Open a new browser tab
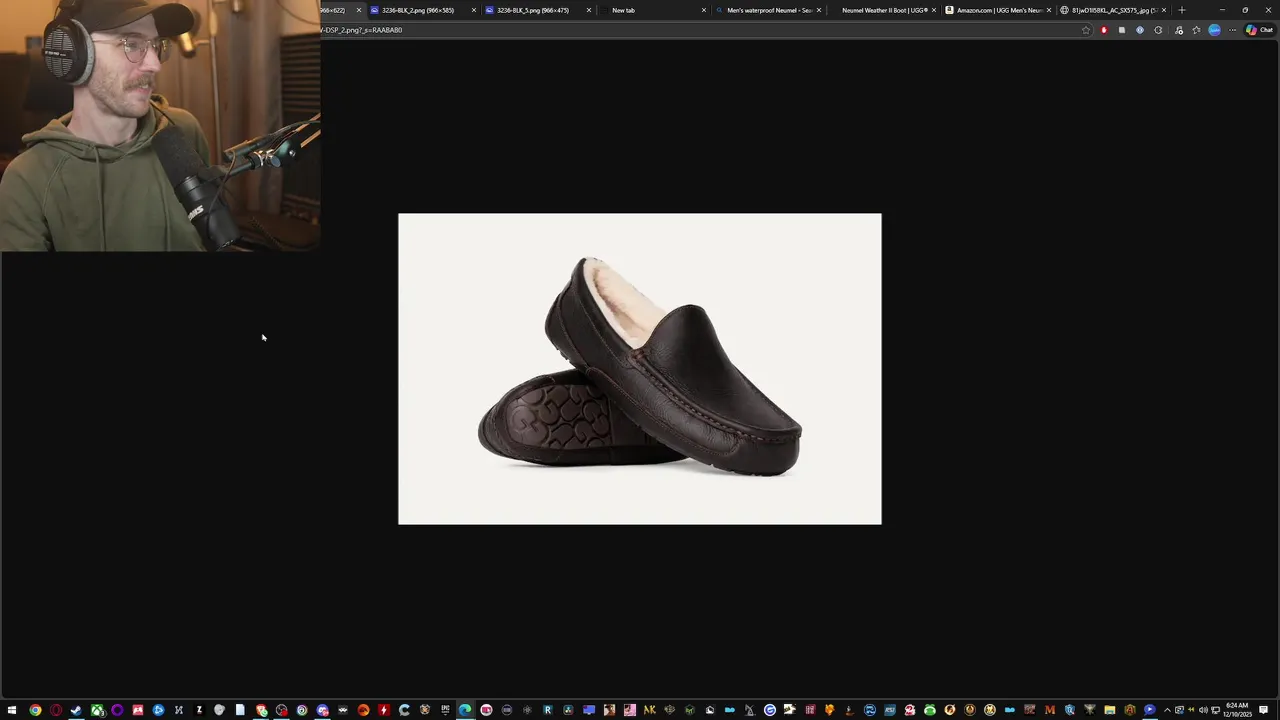Viewport: 1280px width, 720px height. (1182, 10)
